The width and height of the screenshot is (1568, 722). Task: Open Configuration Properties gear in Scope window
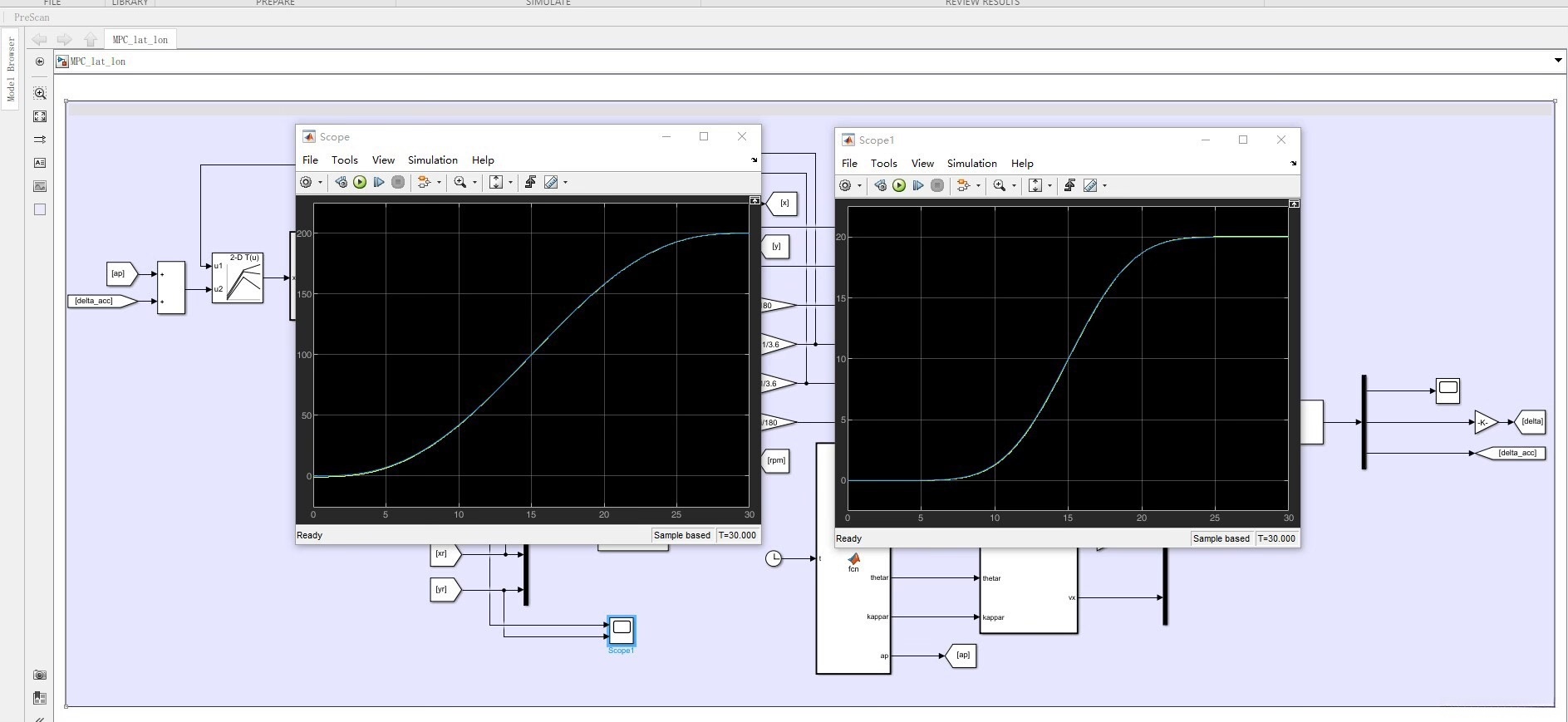[306, 183]
